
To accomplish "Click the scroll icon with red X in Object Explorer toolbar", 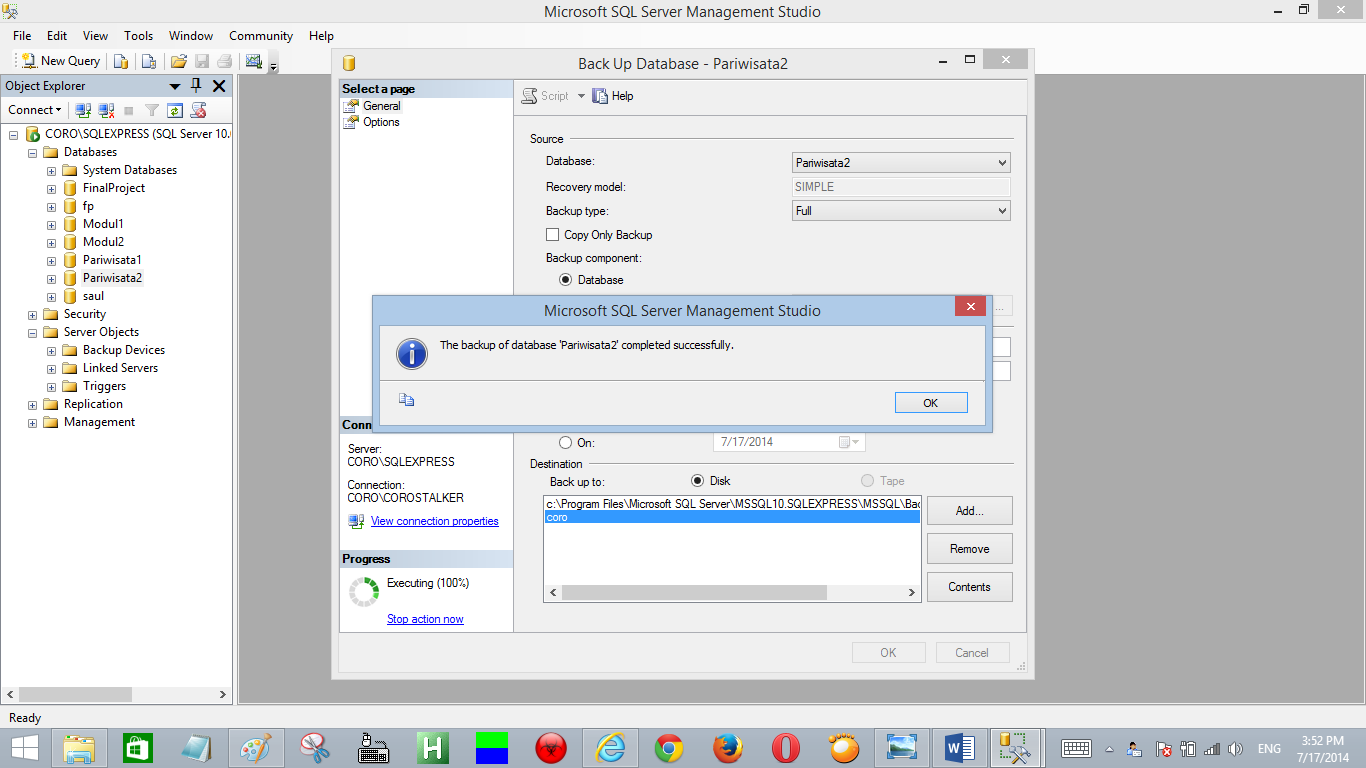I will [x=198, y=110].
